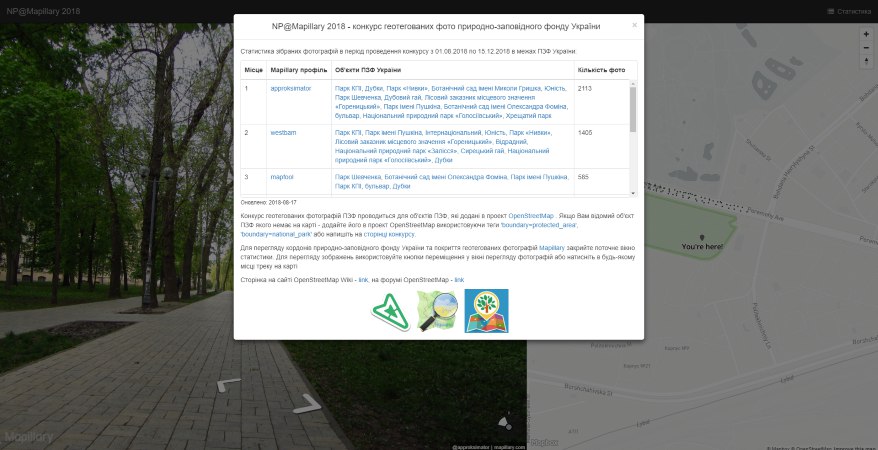The height and width of the screenshot is (450, 878).
Task: Click the camera bearing indicator on photo
Action: [505, 421]
